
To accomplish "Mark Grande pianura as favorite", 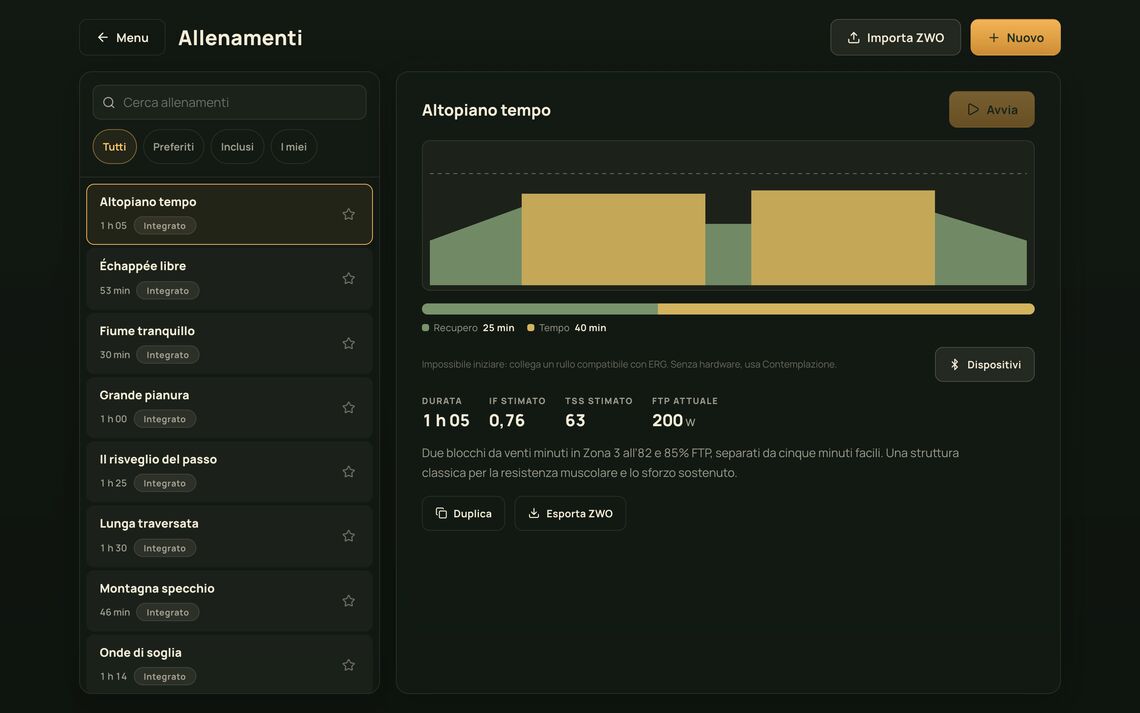I will pos(348,408).
